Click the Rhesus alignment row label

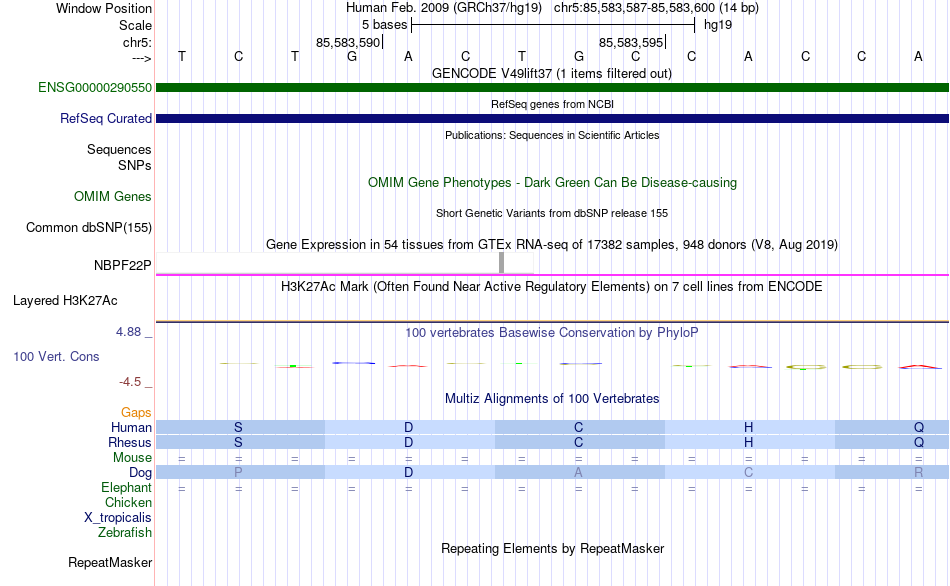tap(130, 442)
